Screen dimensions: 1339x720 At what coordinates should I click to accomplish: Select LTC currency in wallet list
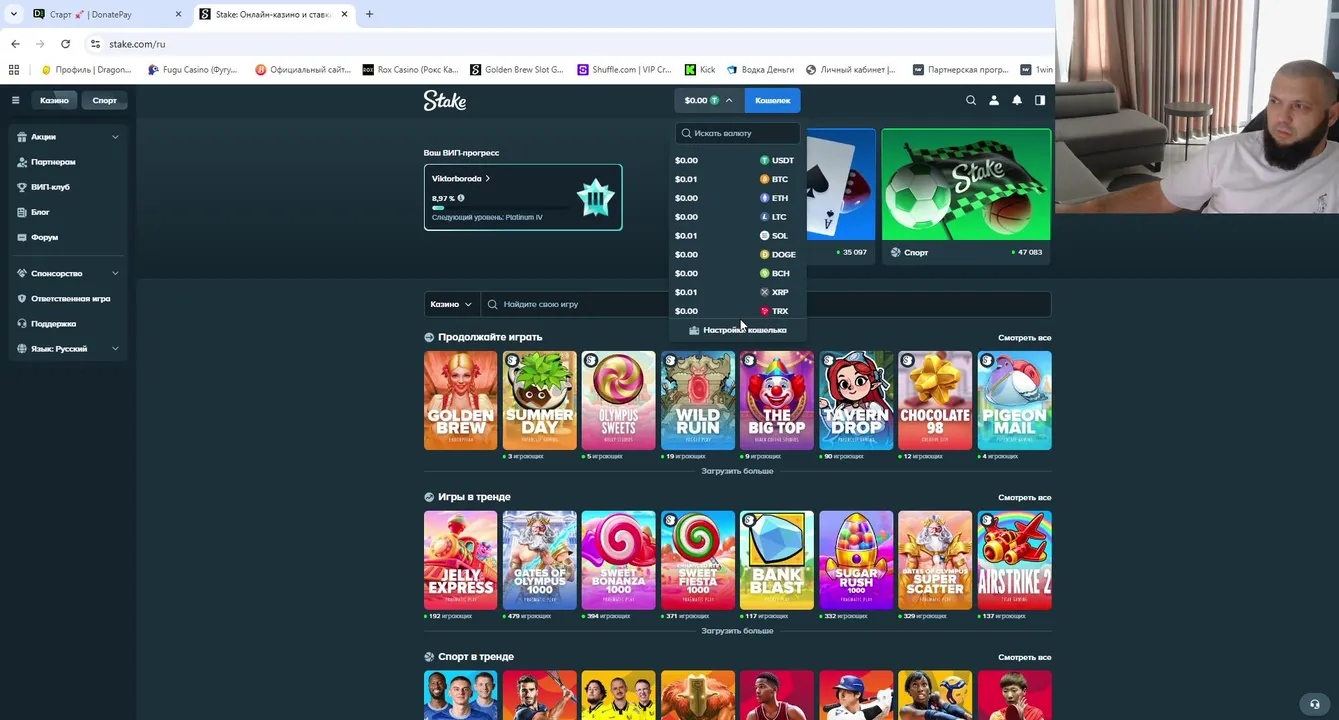737,217
